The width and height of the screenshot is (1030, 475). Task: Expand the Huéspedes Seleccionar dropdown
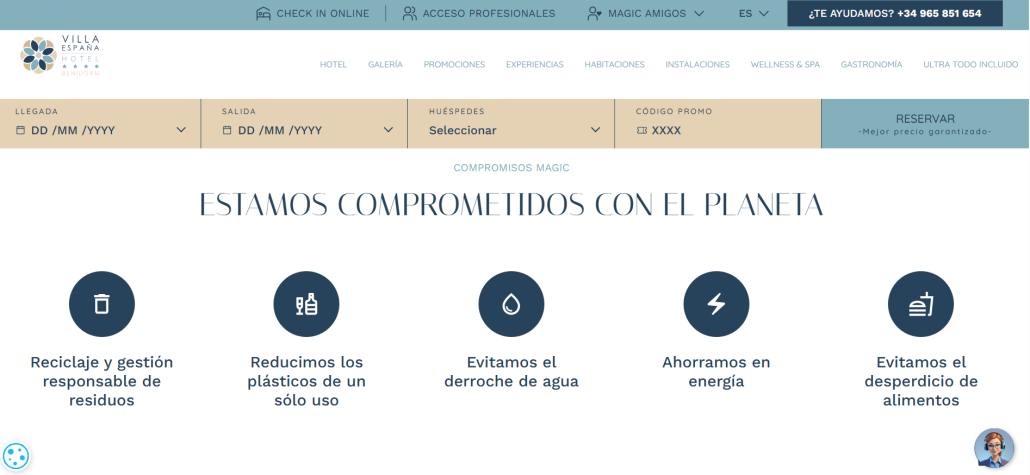click(x=514, y=130)
